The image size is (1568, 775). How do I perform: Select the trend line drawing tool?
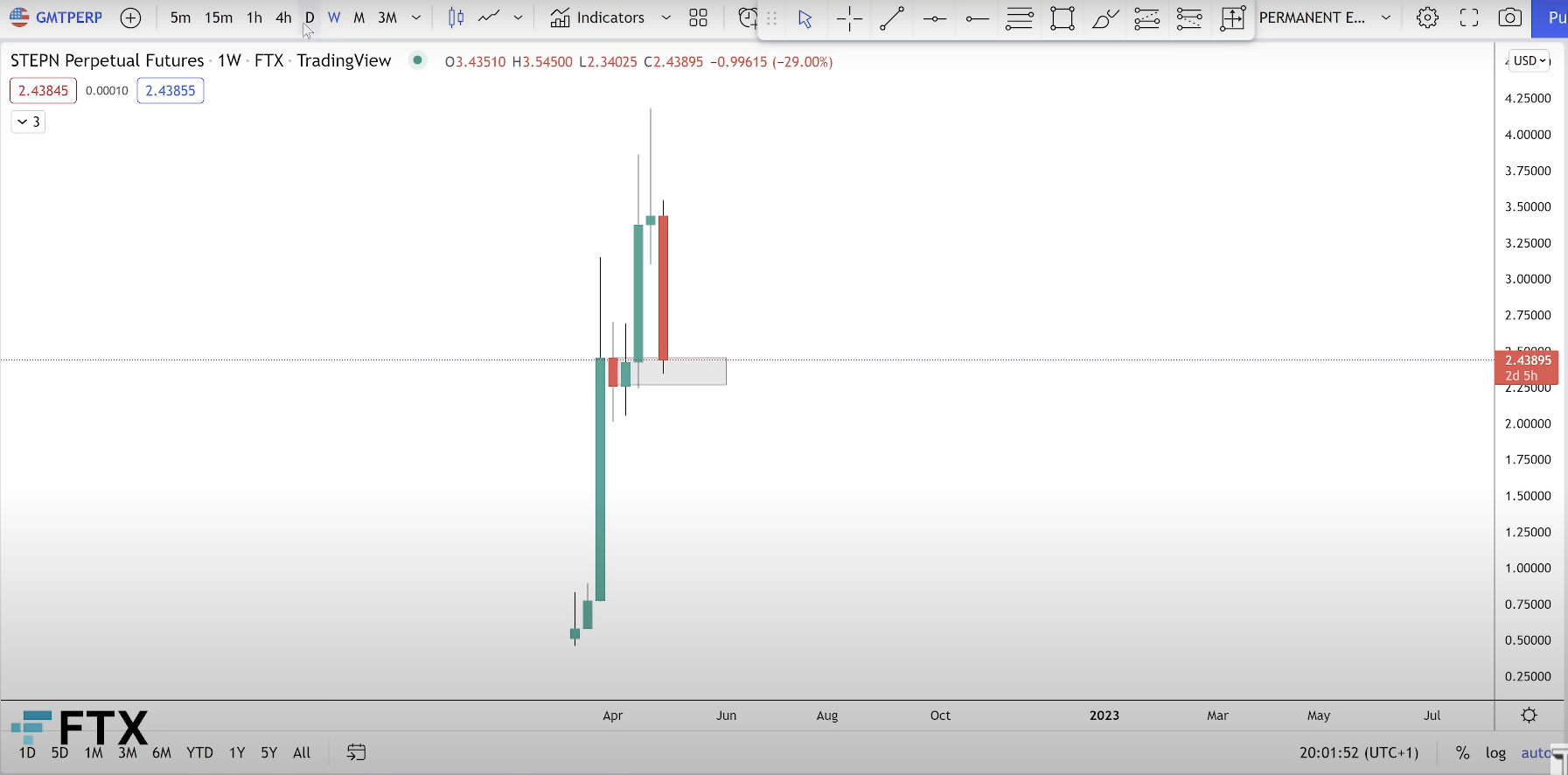pyautogui.click(x=892, y=18)
